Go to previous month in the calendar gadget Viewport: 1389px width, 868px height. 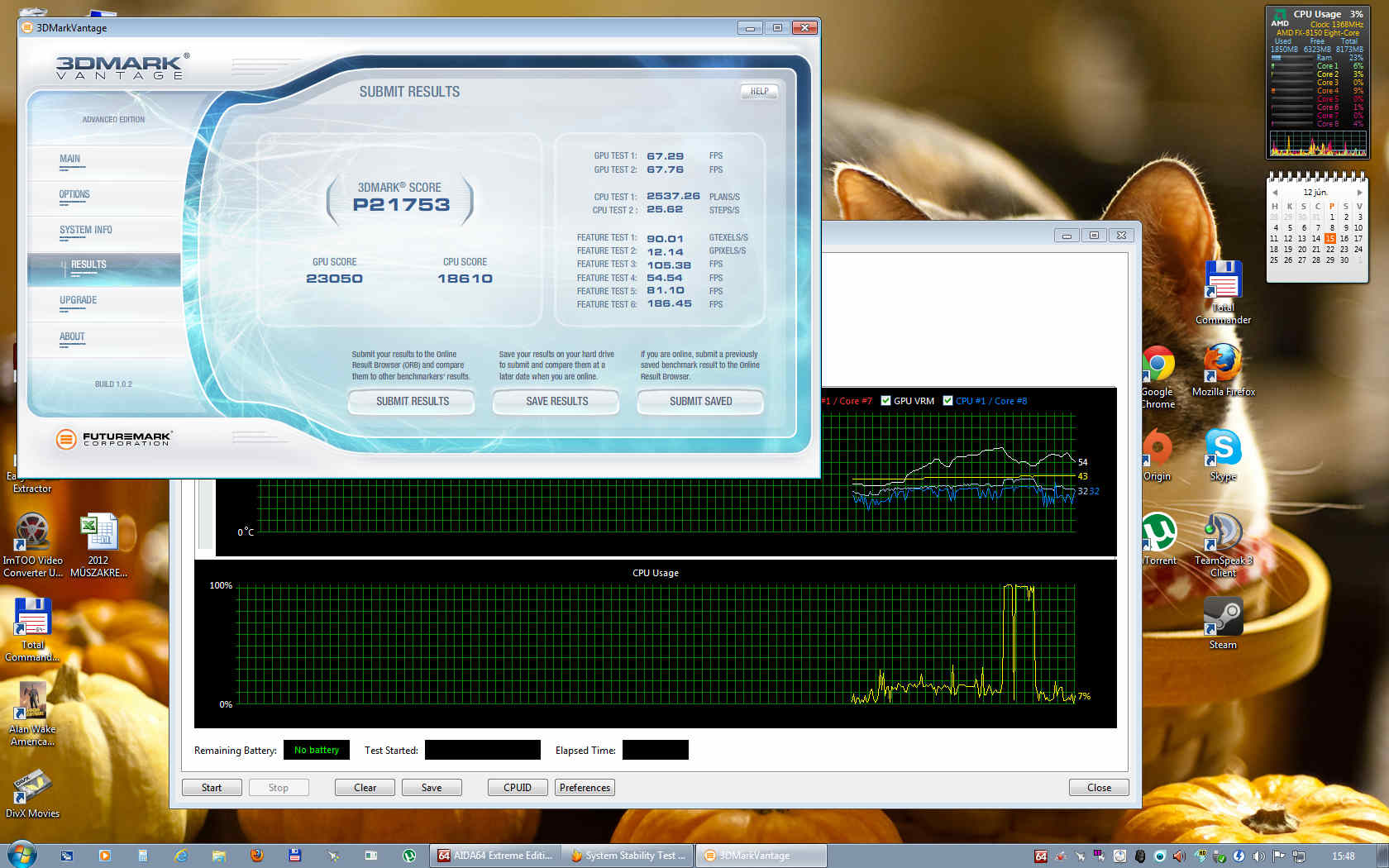[1276, 193]
